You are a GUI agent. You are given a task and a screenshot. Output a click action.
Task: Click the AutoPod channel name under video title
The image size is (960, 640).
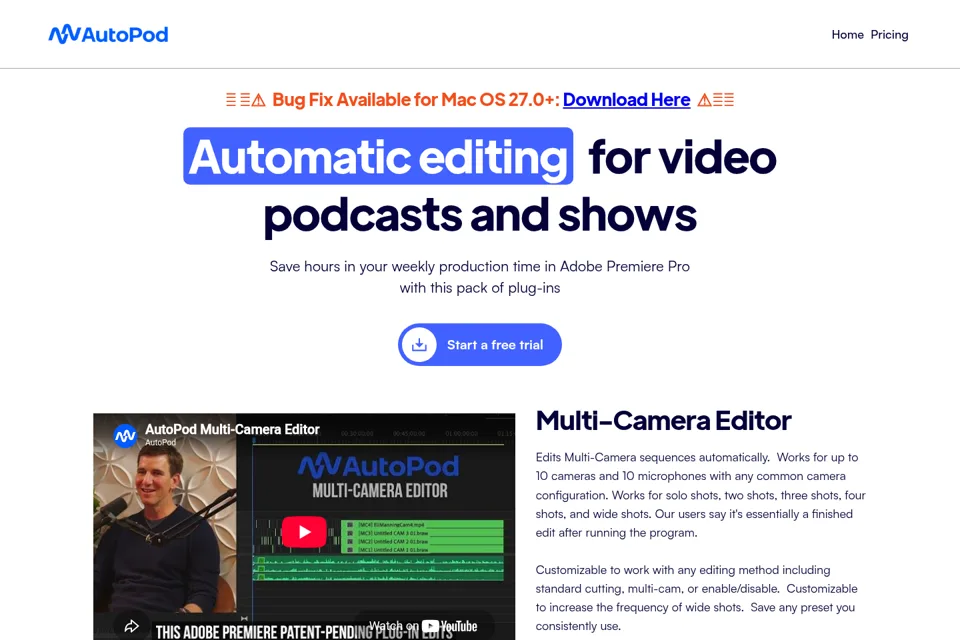point(160,442)
